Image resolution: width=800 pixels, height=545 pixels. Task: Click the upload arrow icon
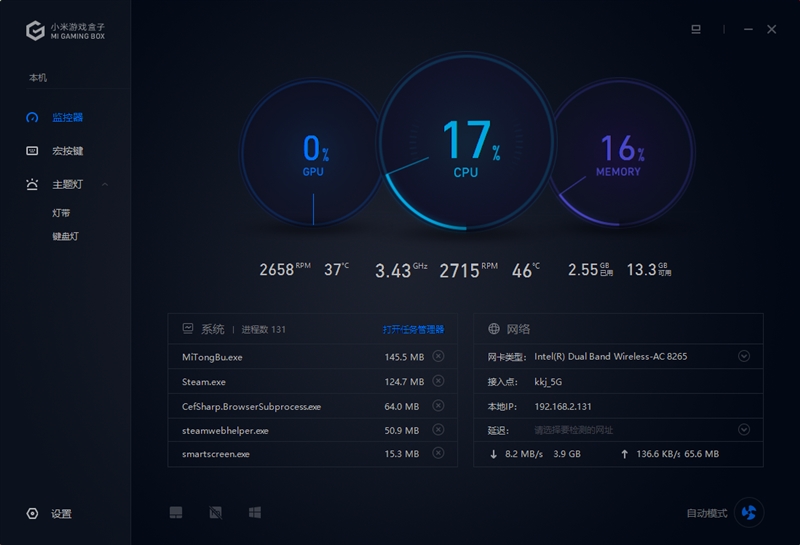click(624, 454)
